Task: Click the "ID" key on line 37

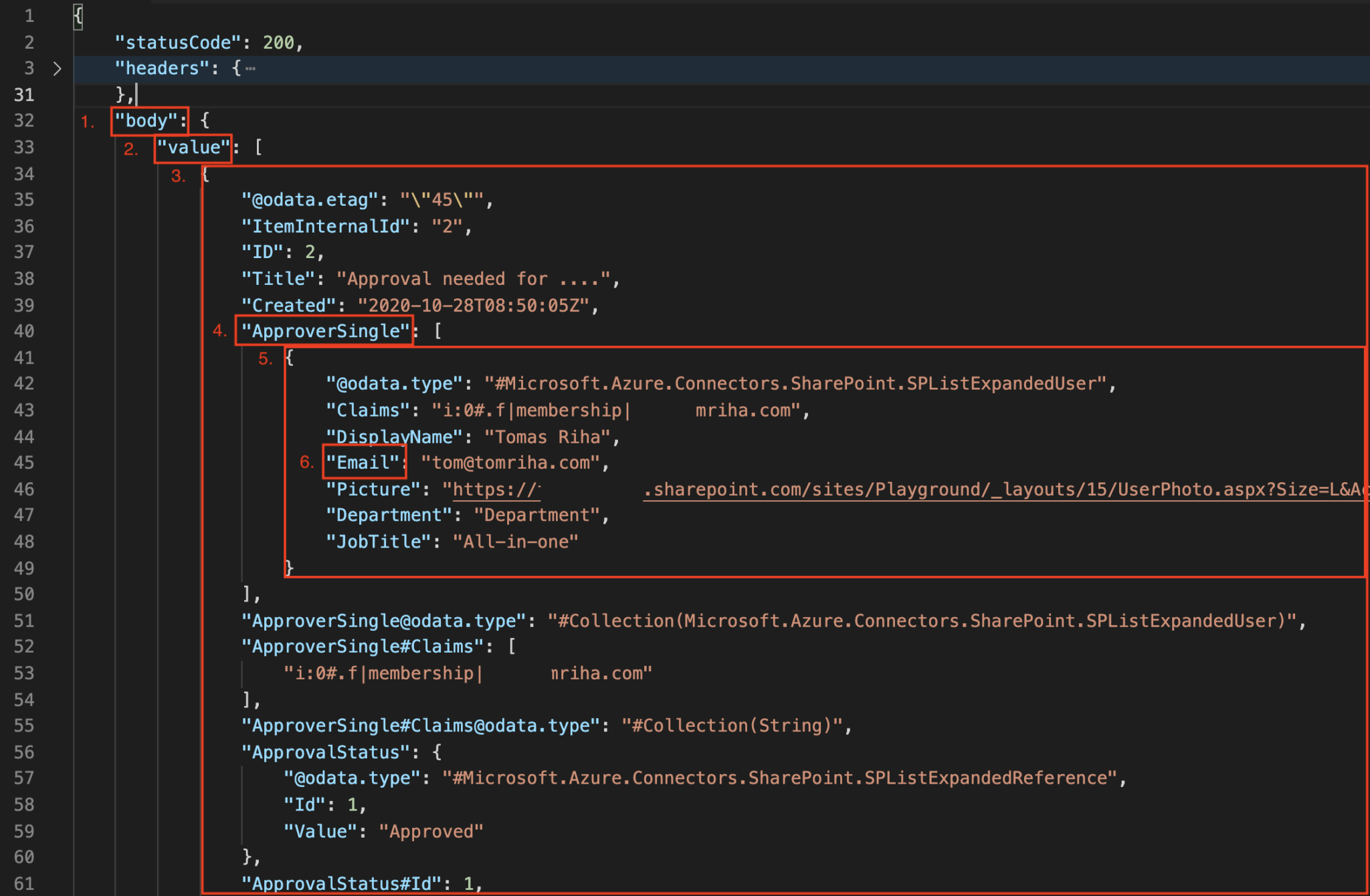Action: (x=262, y=252)
